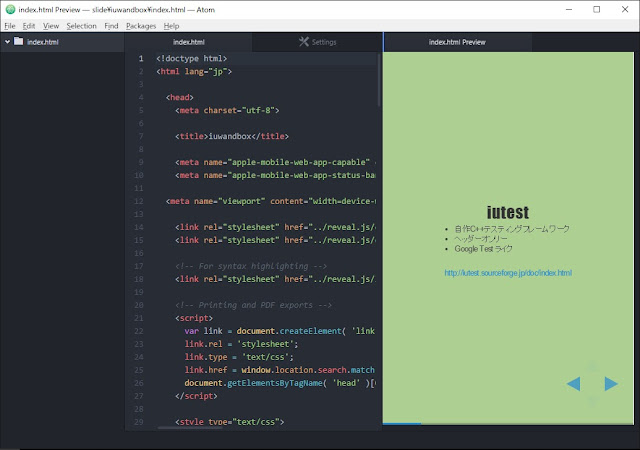Image resolution: width=640 pixels, height=450 pixels.
Task: Click line number 1 in the gutter
Action: point(141,58)
